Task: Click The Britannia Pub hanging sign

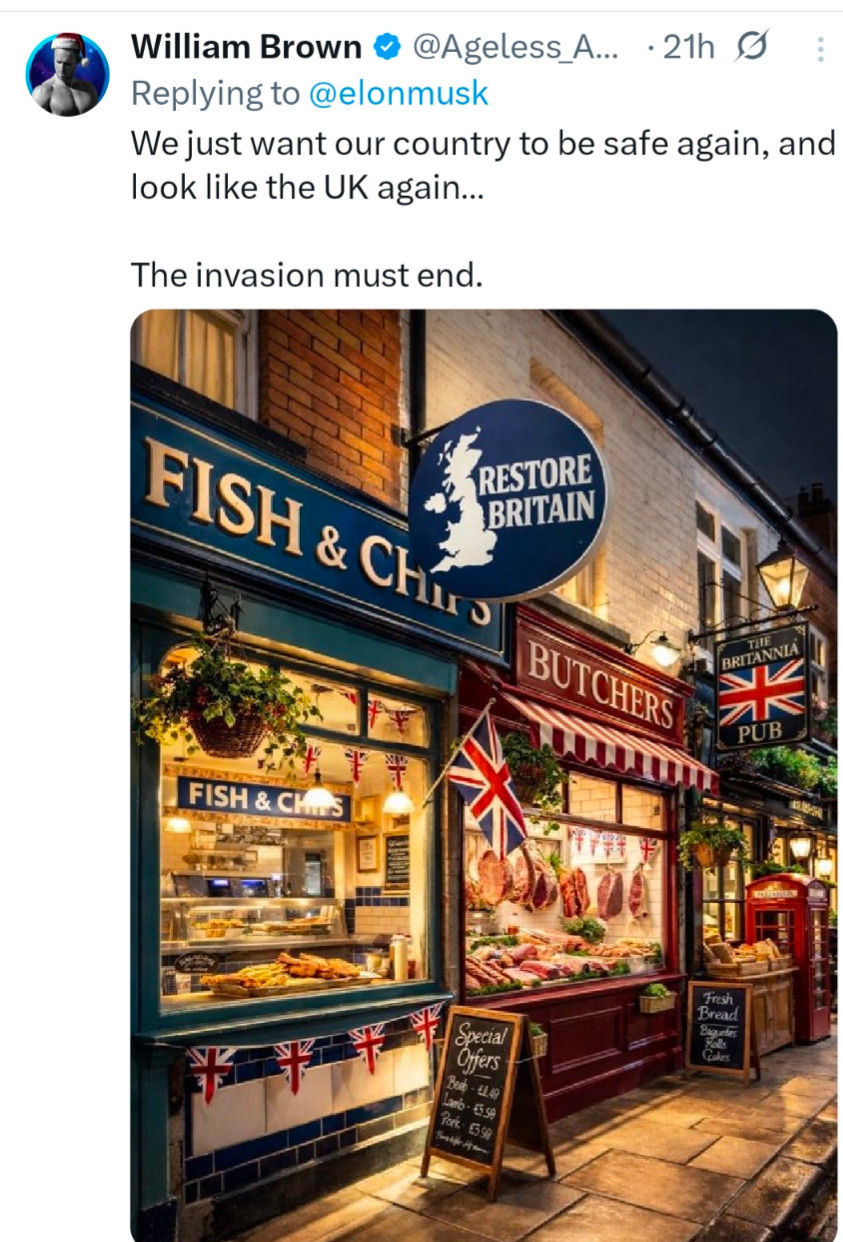Action: pyautogui.click(x=762, y=685)
